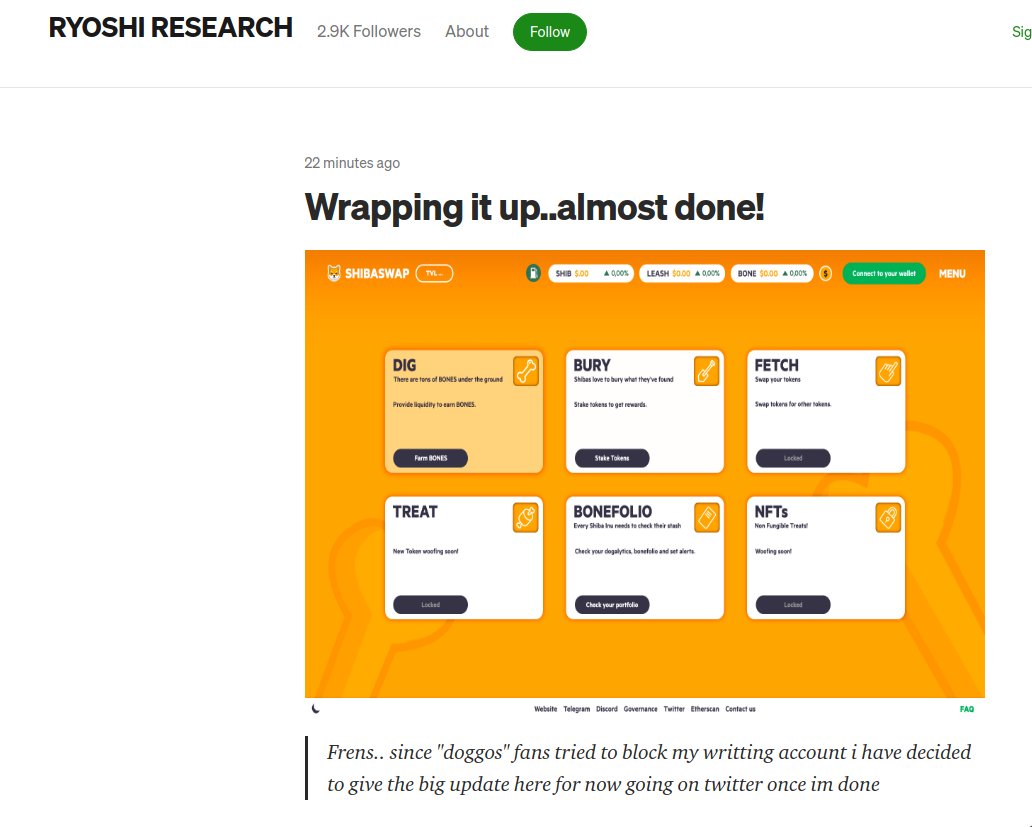The image size is (1032, 827).
Task: Open the ShibaSwap MENU
Action: 952,274
